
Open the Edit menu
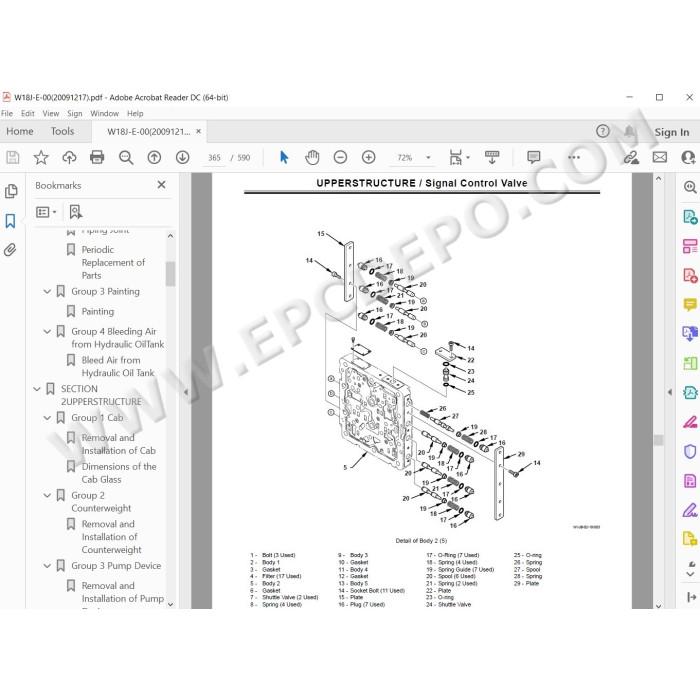[x=28, y=113]
